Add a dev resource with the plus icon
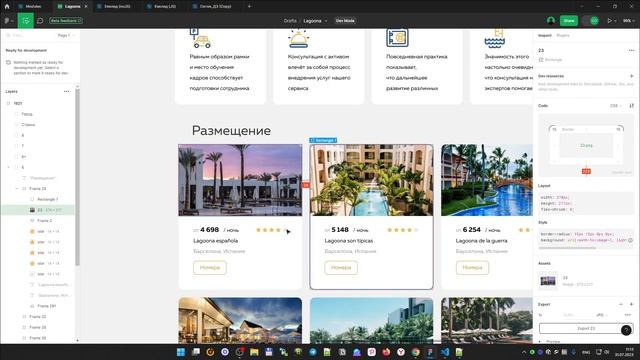The height and width of the screenshot is (360, 640). tap(631, 76)
